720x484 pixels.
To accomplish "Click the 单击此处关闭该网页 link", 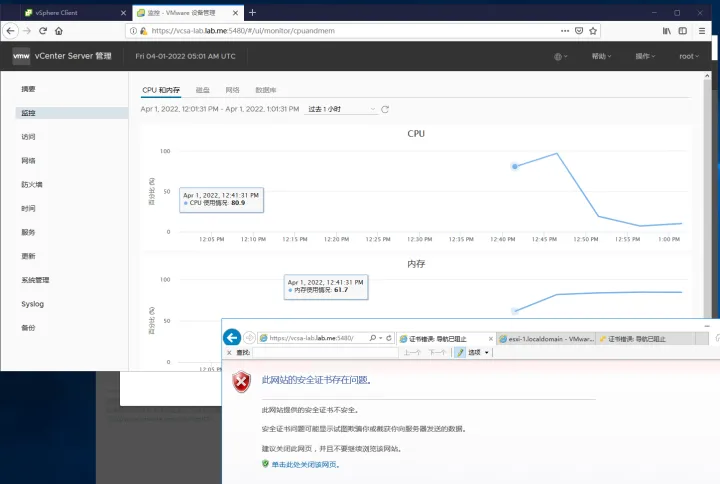I will (x=305, y=465).
